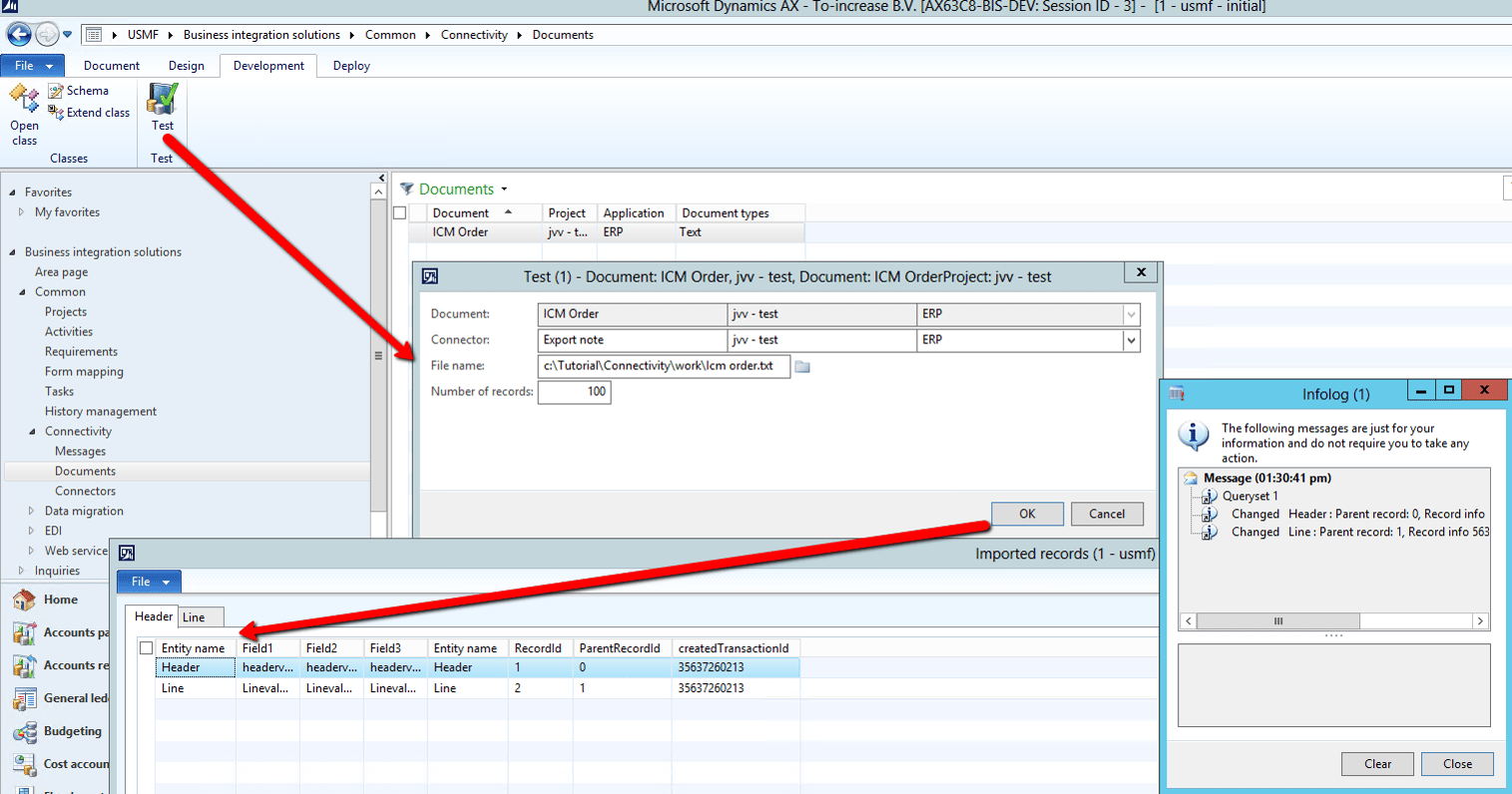
Task: Switch to the Deploy ribbon tab
Action: 351,66
